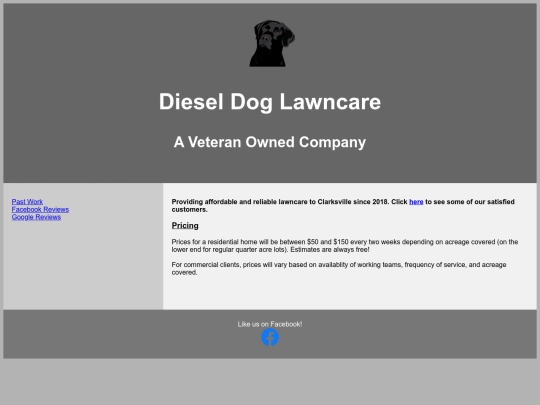Click the 'A Veteran Owned Company' subheading
This screenshot has width=540, height=405.
tap(270, 142)
